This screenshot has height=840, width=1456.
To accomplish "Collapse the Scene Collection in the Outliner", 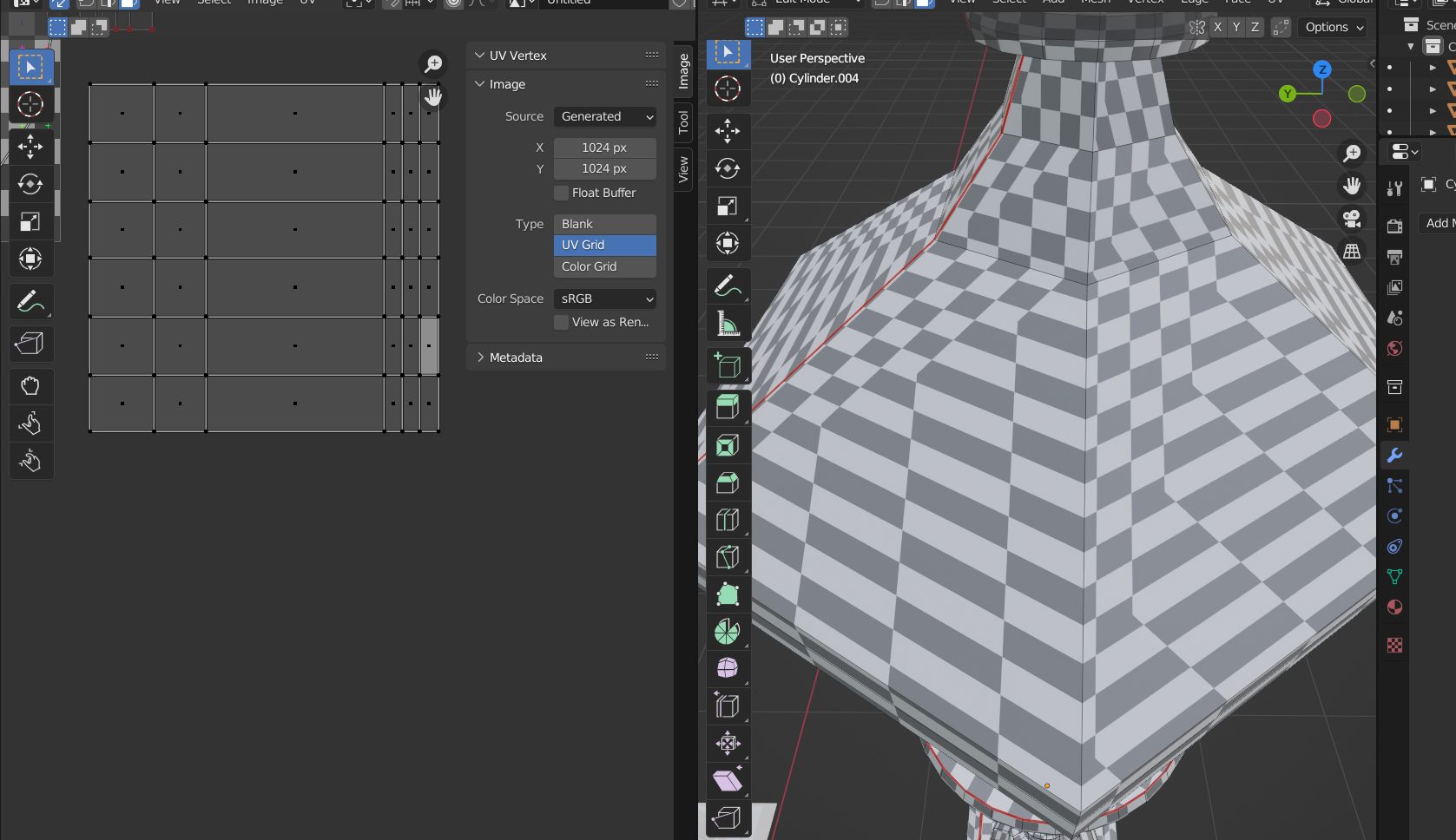I will pos(1410,46).
